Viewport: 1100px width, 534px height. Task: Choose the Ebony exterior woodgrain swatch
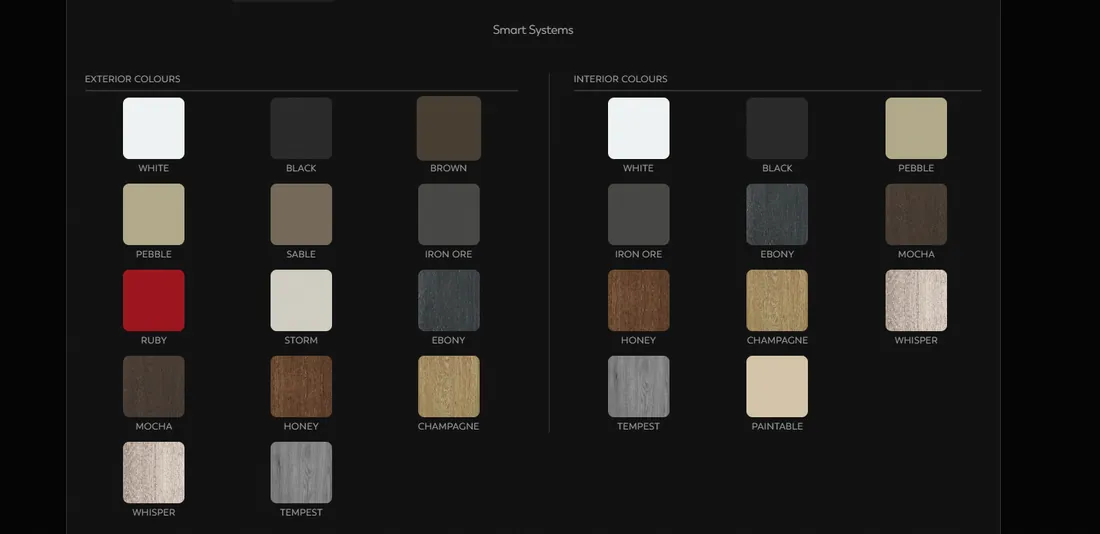coord(449,300)
